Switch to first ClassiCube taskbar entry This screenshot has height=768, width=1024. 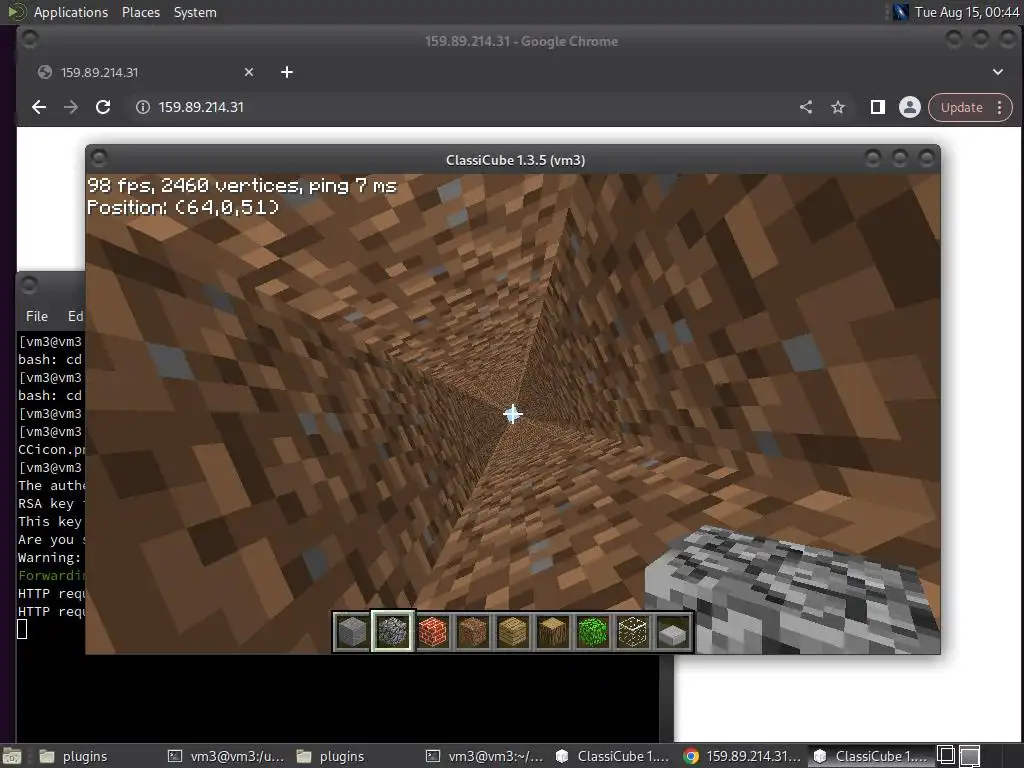[612, 756]
